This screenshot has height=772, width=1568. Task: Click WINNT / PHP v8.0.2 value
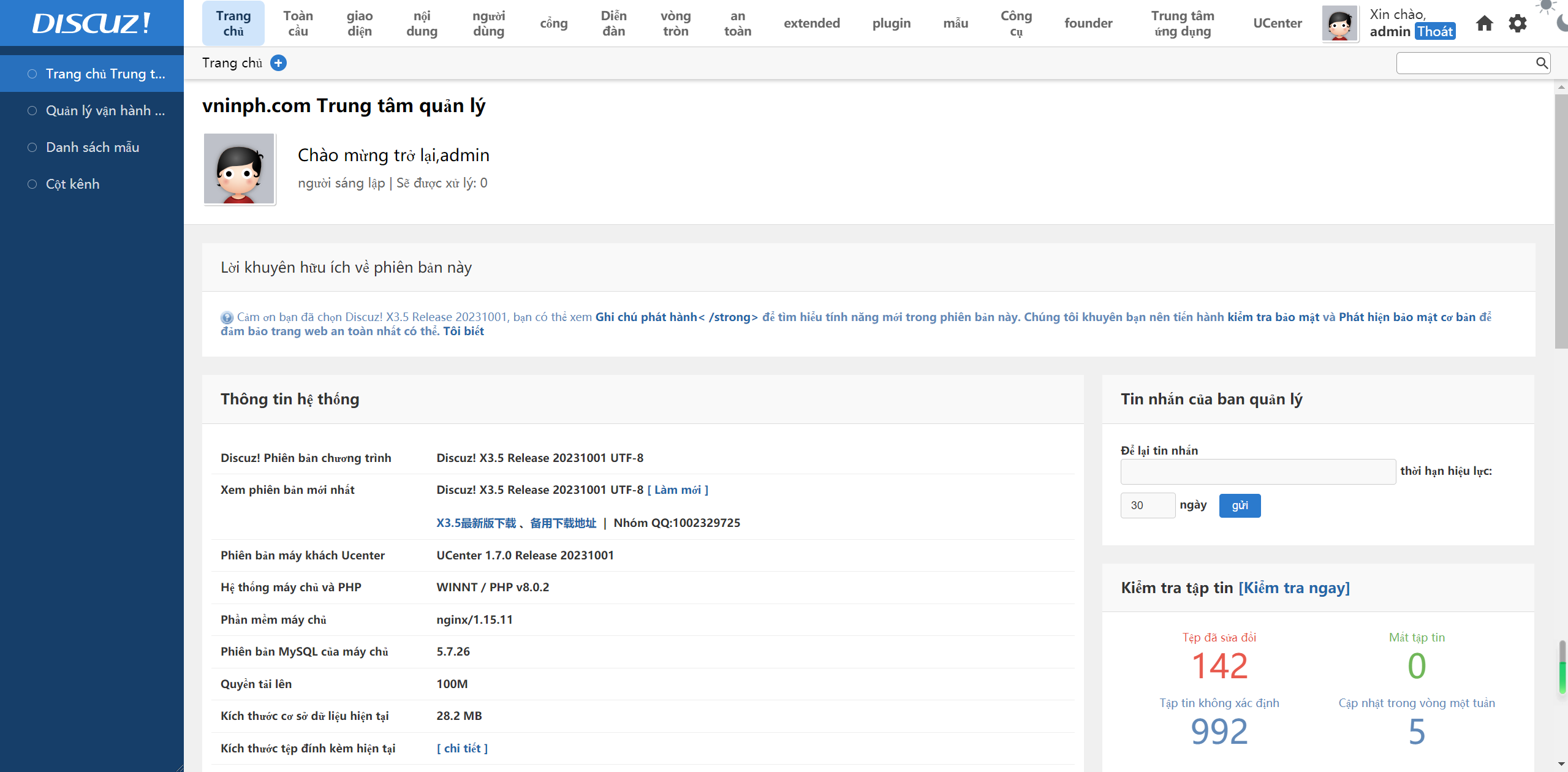tap(493, 587)
